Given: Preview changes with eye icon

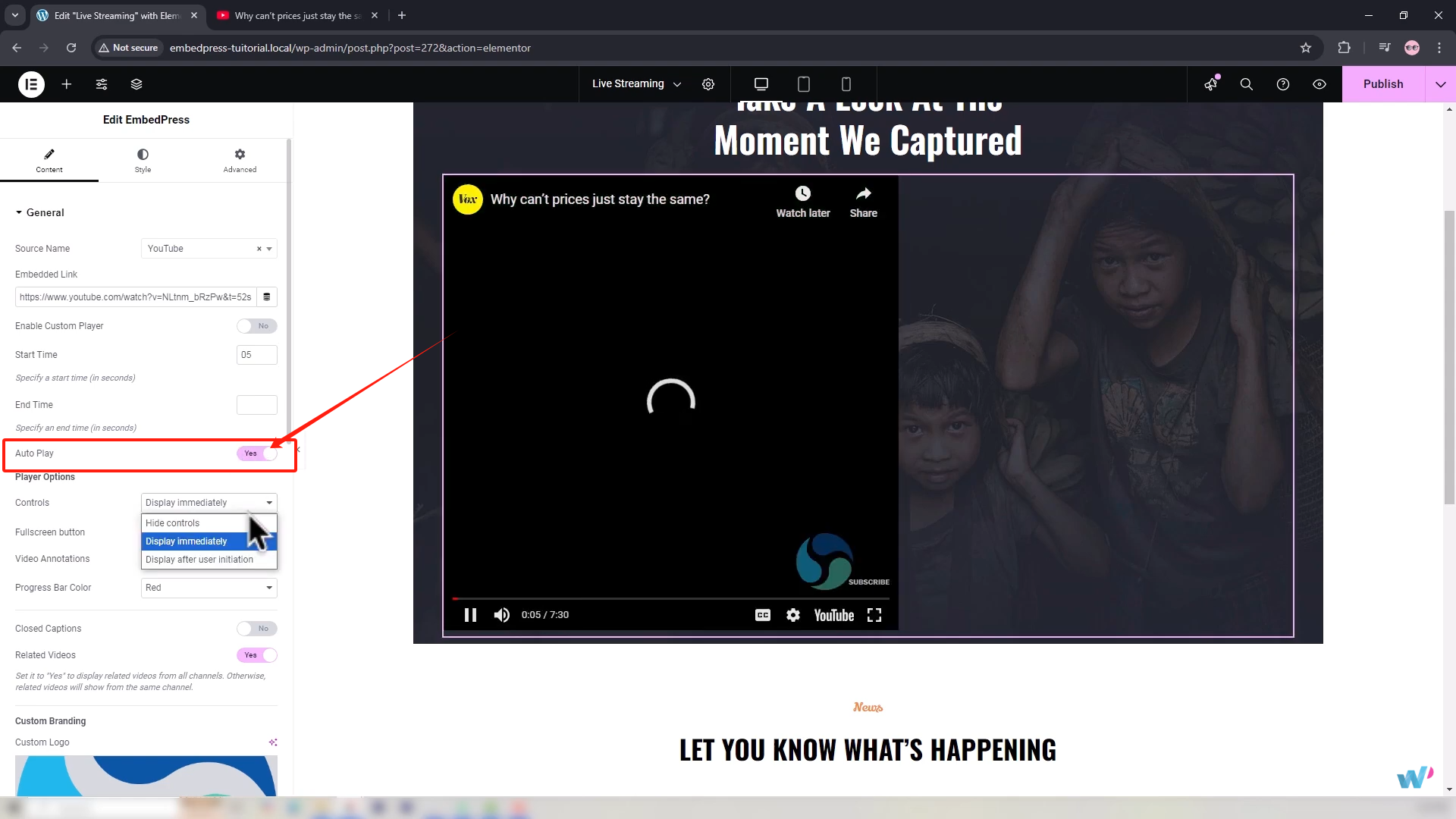Looking at the screenshot, I should pos(1319,84).
